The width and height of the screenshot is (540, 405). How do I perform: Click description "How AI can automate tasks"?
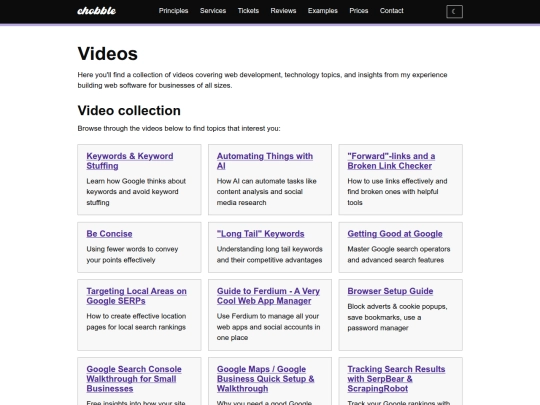267,192
